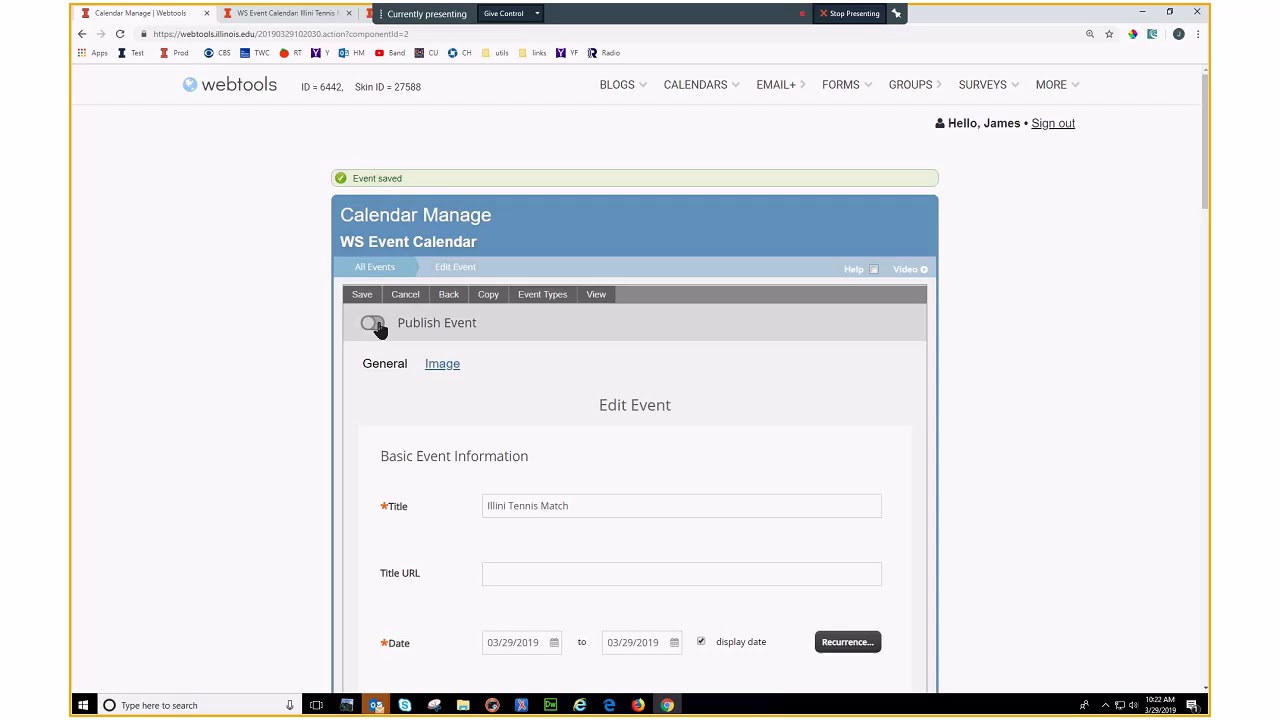Image resolution: width=1280 pixels, height=720 pixels.
Task: Click the Video play icon
Action: tap(924, 269)
